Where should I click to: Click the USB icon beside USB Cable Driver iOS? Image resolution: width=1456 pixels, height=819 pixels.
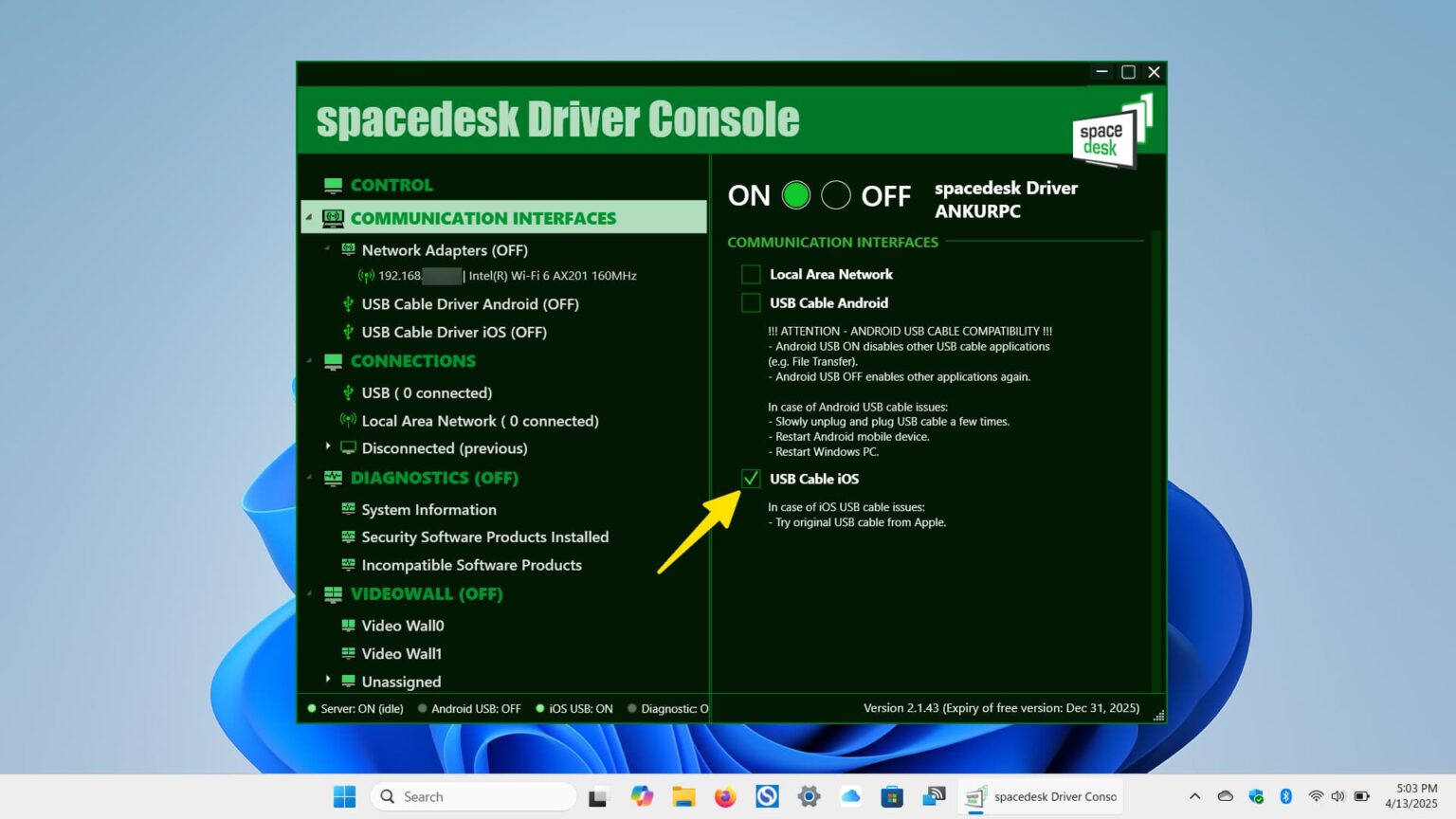(348, 332)
